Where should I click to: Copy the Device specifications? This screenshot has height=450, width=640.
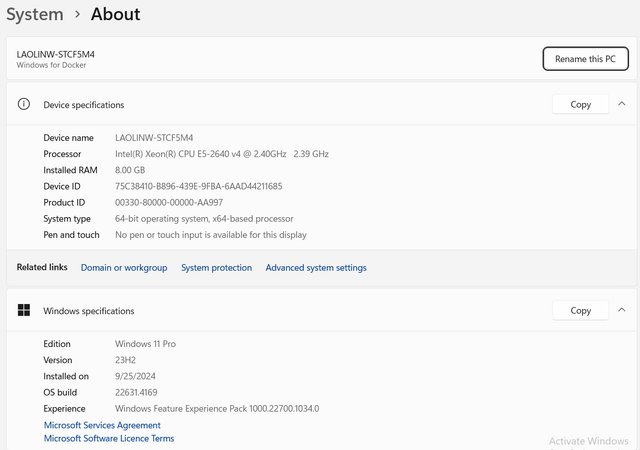(580, 105)
